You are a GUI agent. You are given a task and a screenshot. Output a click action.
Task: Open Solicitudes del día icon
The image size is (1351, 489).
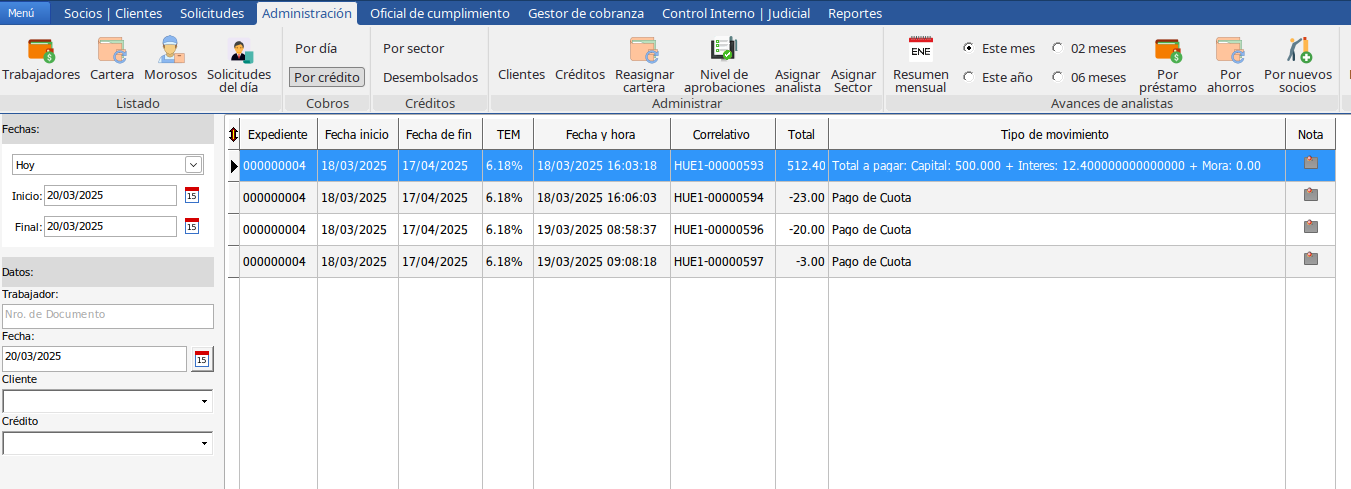click(240, 51)
